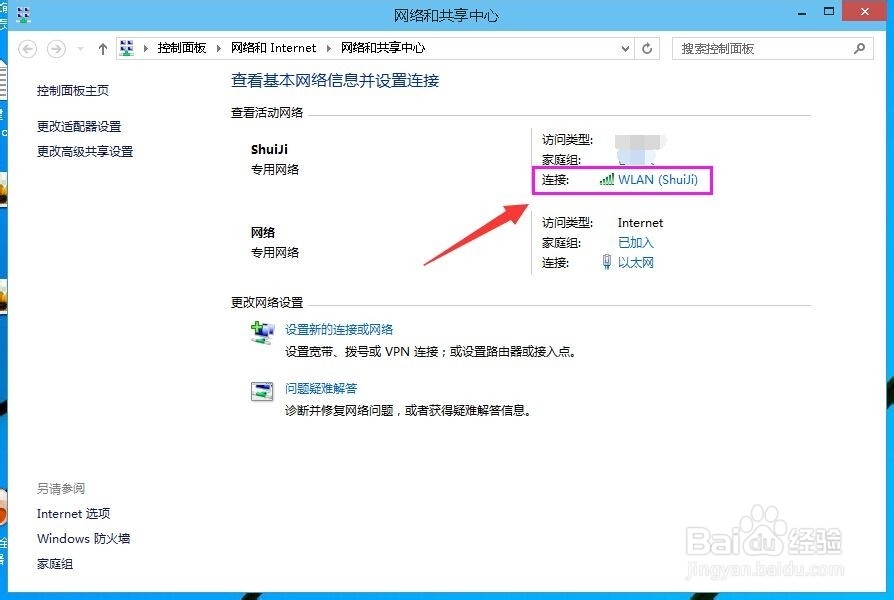The height and width of the screenshot is (600, 894).
Task: Click the magnifier icon in the search box
Action: (859, 47)
